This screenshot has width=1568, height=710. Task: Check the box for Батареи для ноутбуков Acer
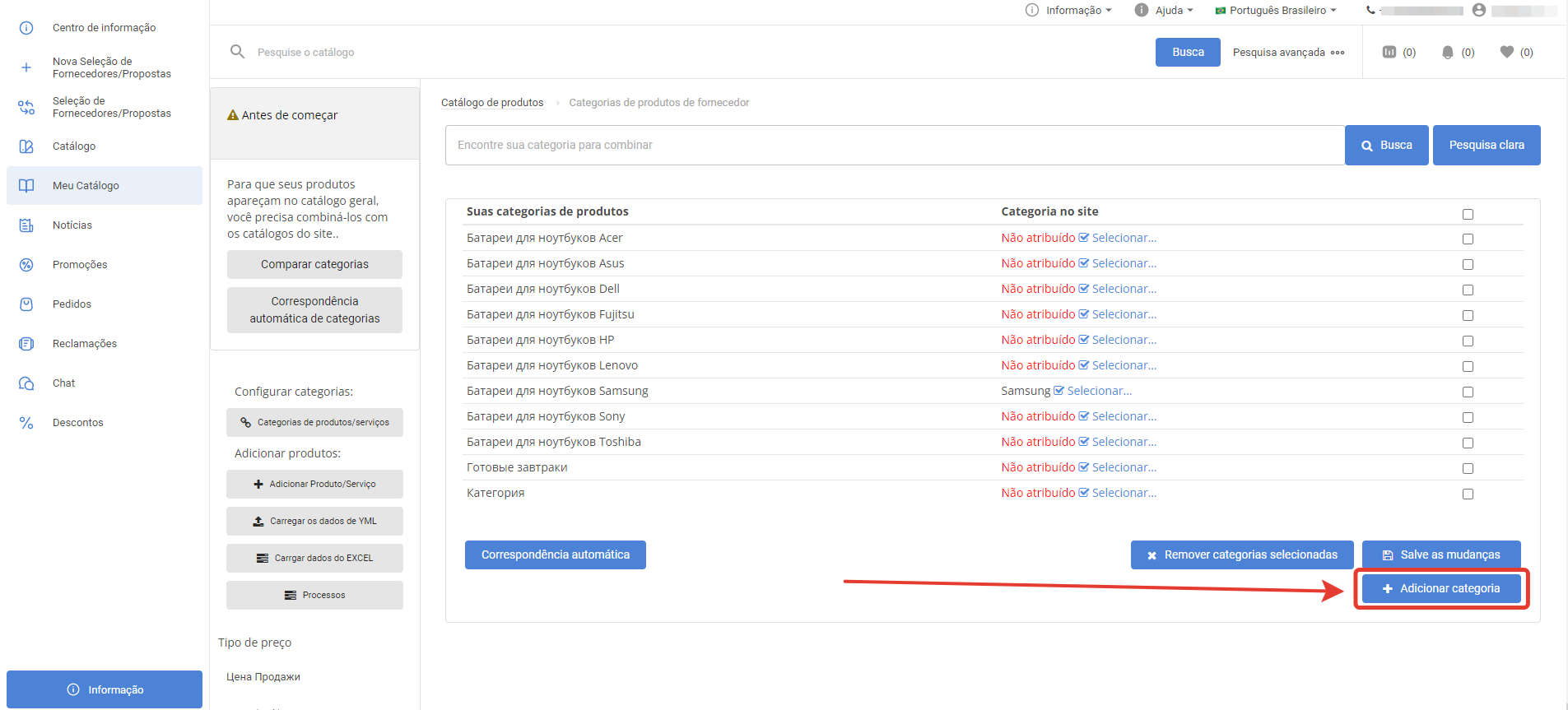tap(1468, 239)
